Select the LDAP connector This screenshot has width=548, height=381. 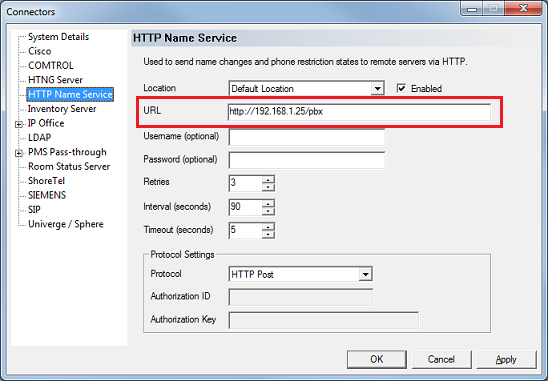39,137
